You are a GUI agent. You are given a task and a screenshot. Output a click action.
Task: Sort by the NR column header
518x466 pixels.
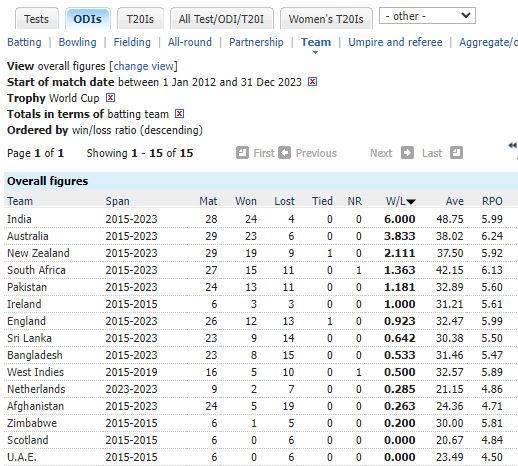pyautogui.click(x=354, y=201)
